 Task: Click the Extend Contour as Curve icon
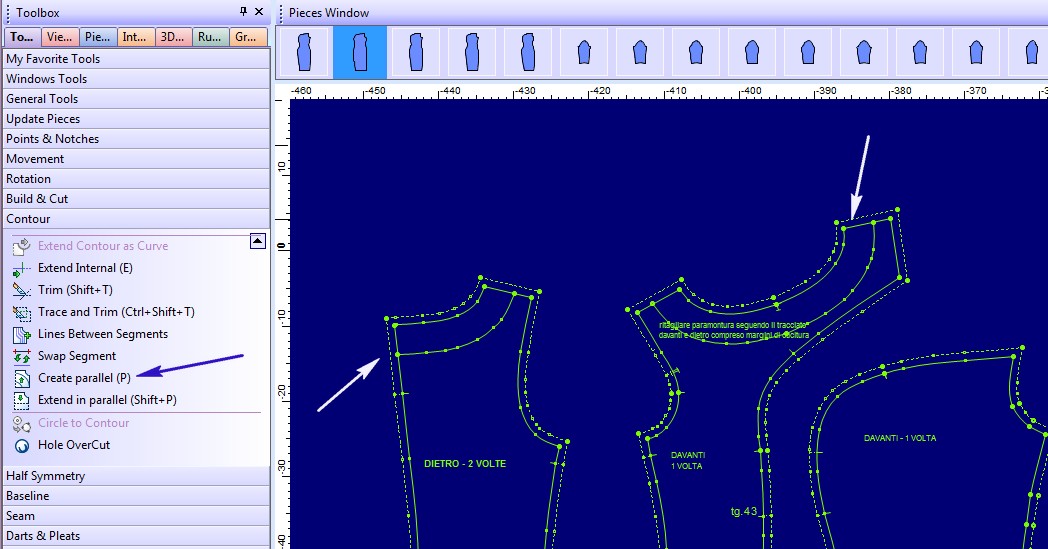click(21, 246)
